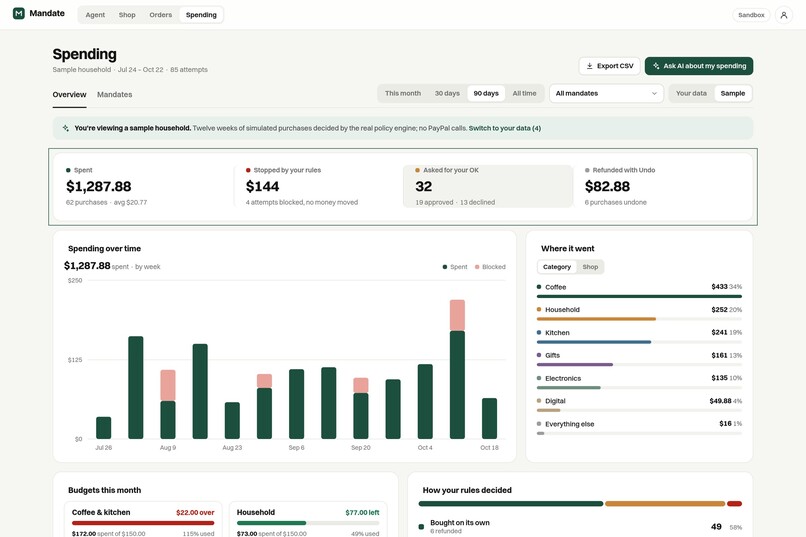
Task: Click sparkle icon in Ask AI button
Action: (x=656, y=66)
